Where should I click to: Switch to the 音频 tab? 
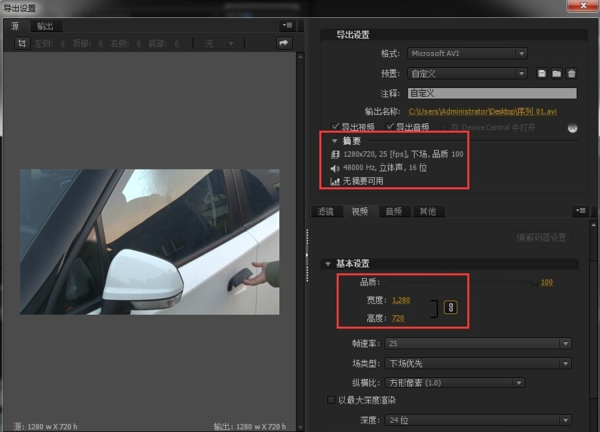394,211
